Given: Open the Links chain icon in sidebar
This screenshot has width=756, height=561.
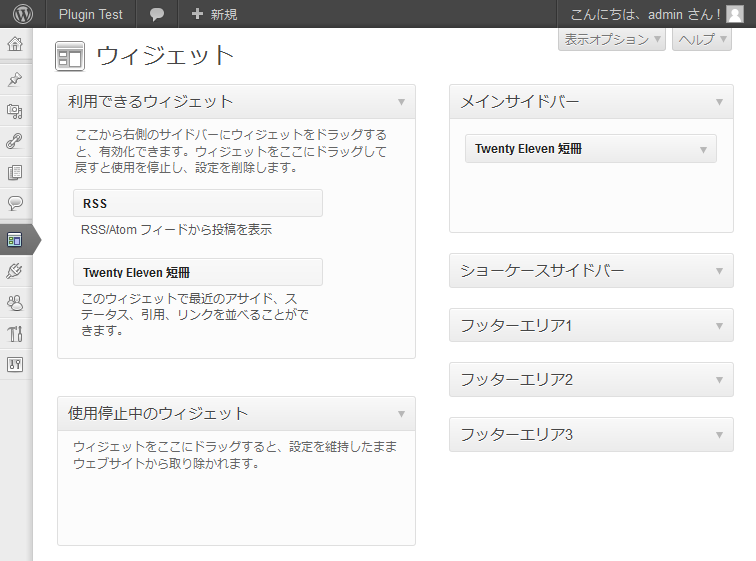Looking at the screenshot, I should [15, 141].
